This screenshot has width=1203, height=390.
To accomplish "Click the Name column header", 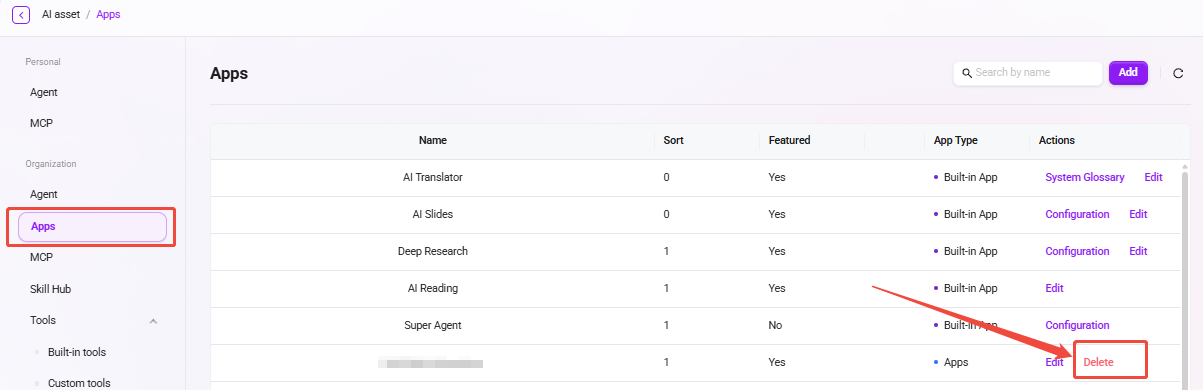I will (x=433, y=140).
